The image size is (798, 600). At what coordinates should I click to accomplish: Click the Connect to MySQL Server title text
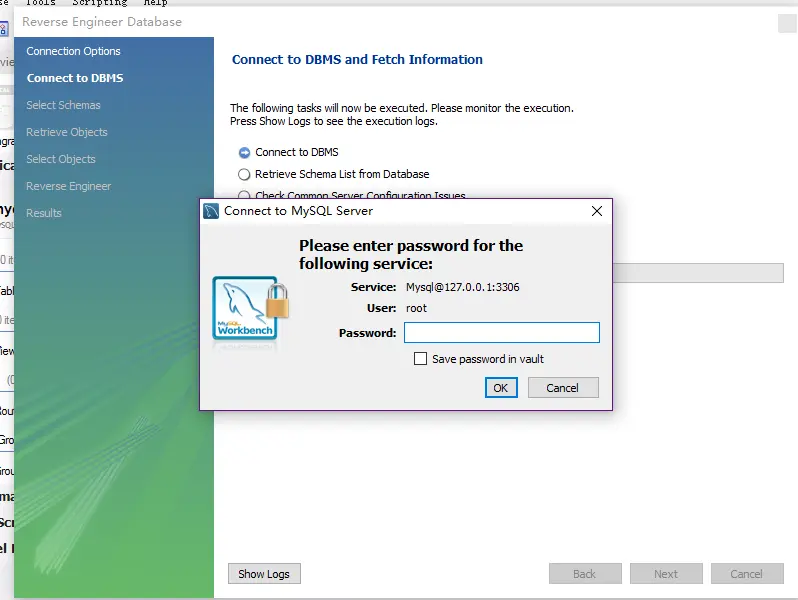pyautogui.click(x=298, y=211)
